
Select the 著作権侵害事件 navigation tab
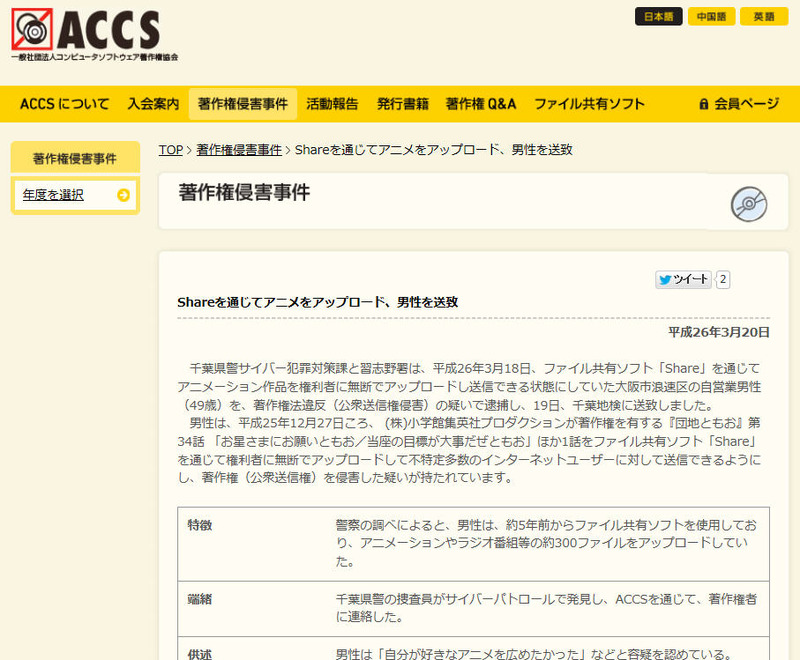click(x=242, y=104)
